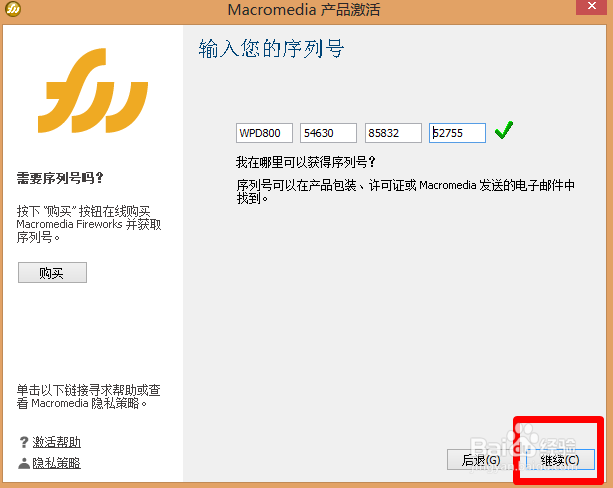613x488 pixels.
Task: Focus the serial number field containing WPD800
Action: coord(264,133)
